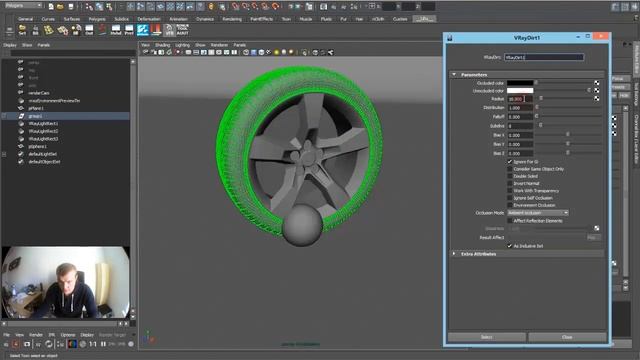Click the map button beside Unoccluded color
The height and width of the screenshot is (360, 640).
click(x=597, y=90)
